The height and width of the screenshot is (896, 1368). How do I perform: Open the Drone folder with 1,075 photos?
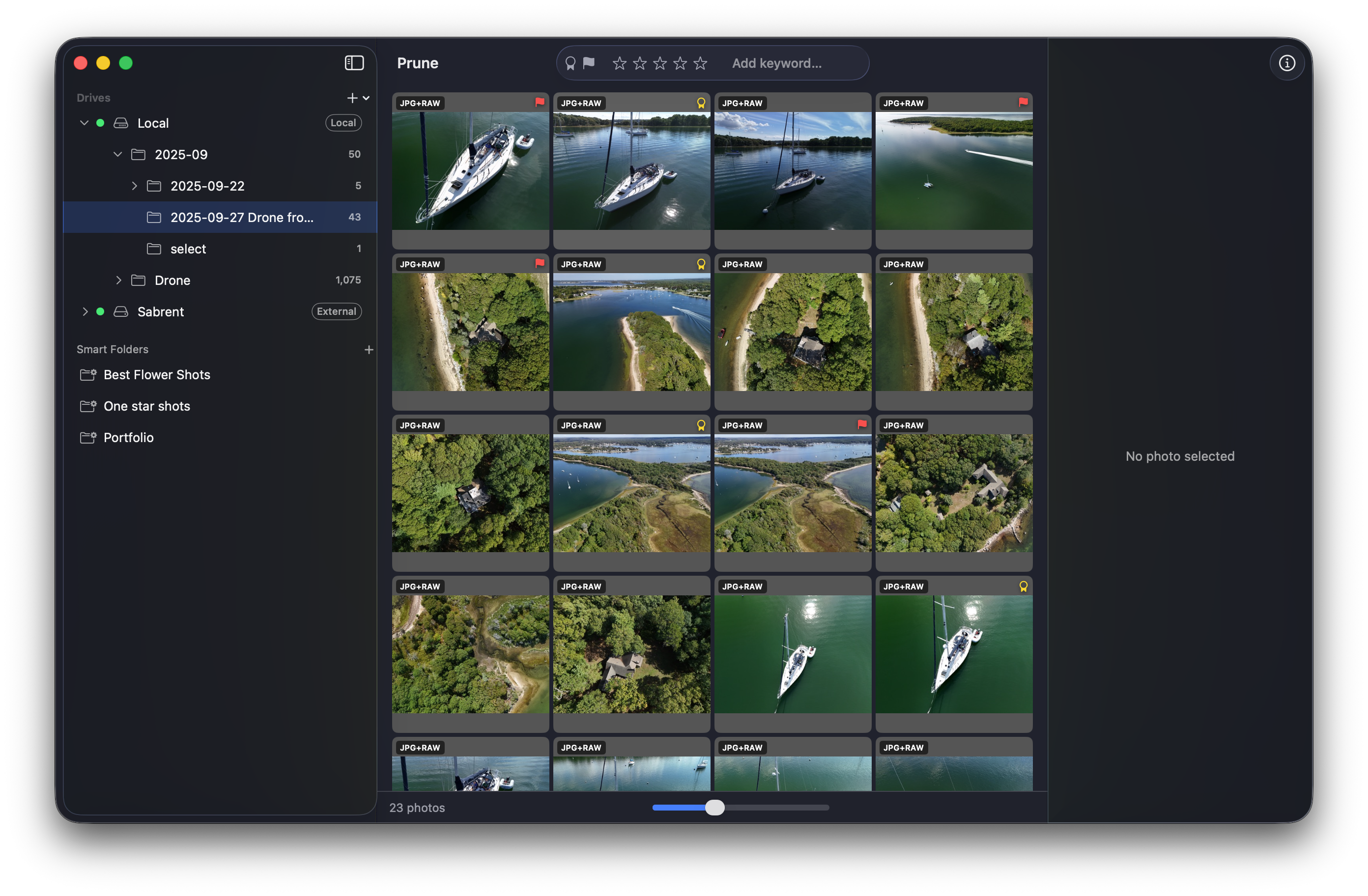[220, 280]
